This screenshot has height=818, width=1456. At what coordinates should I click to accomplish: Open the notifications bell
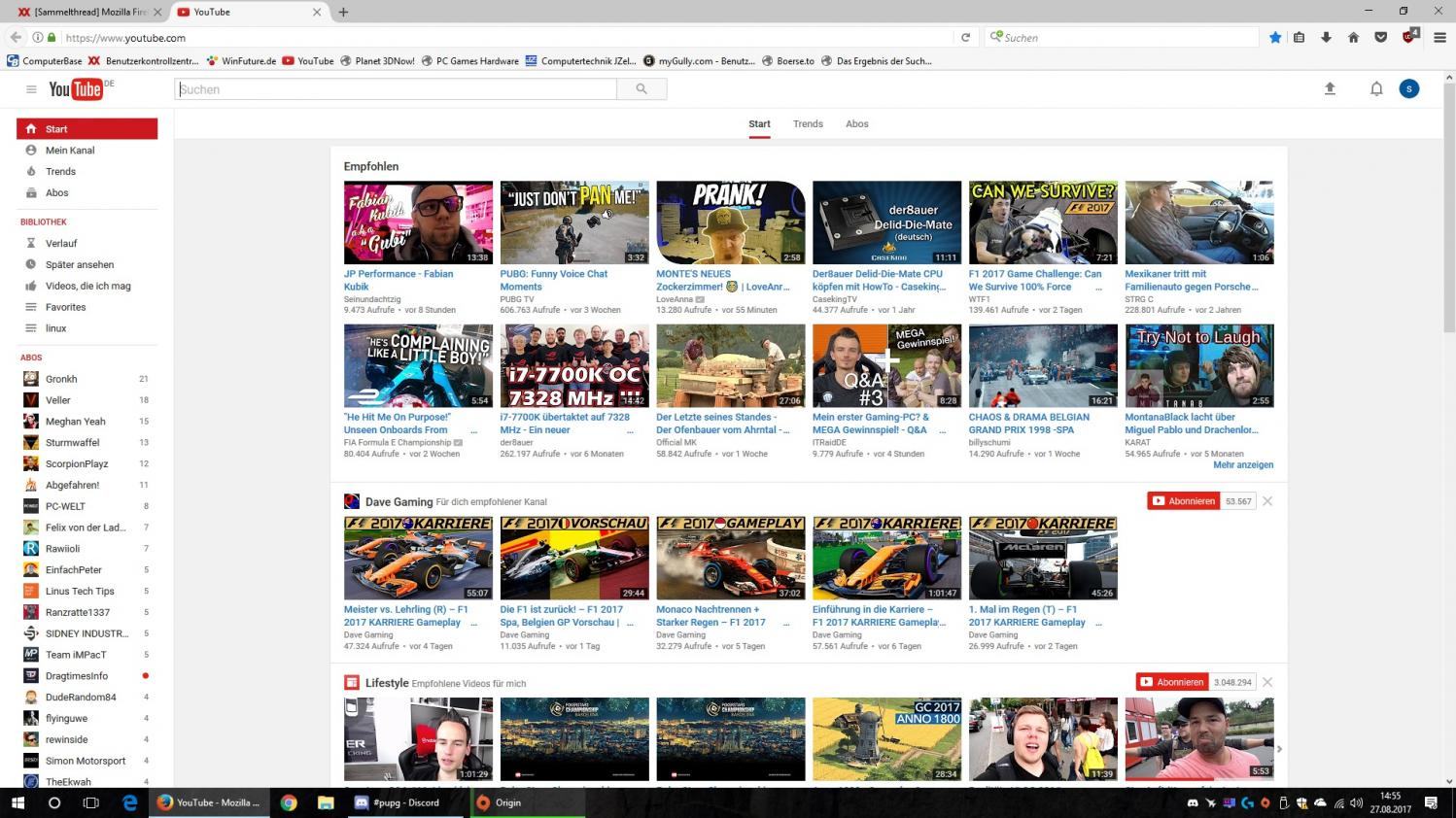1376,88
